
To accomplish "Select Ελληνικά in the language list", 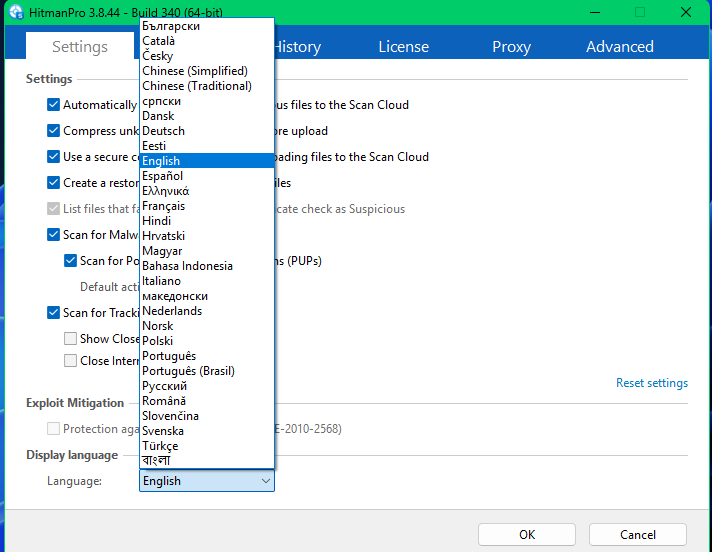I will tap(207, 191).
